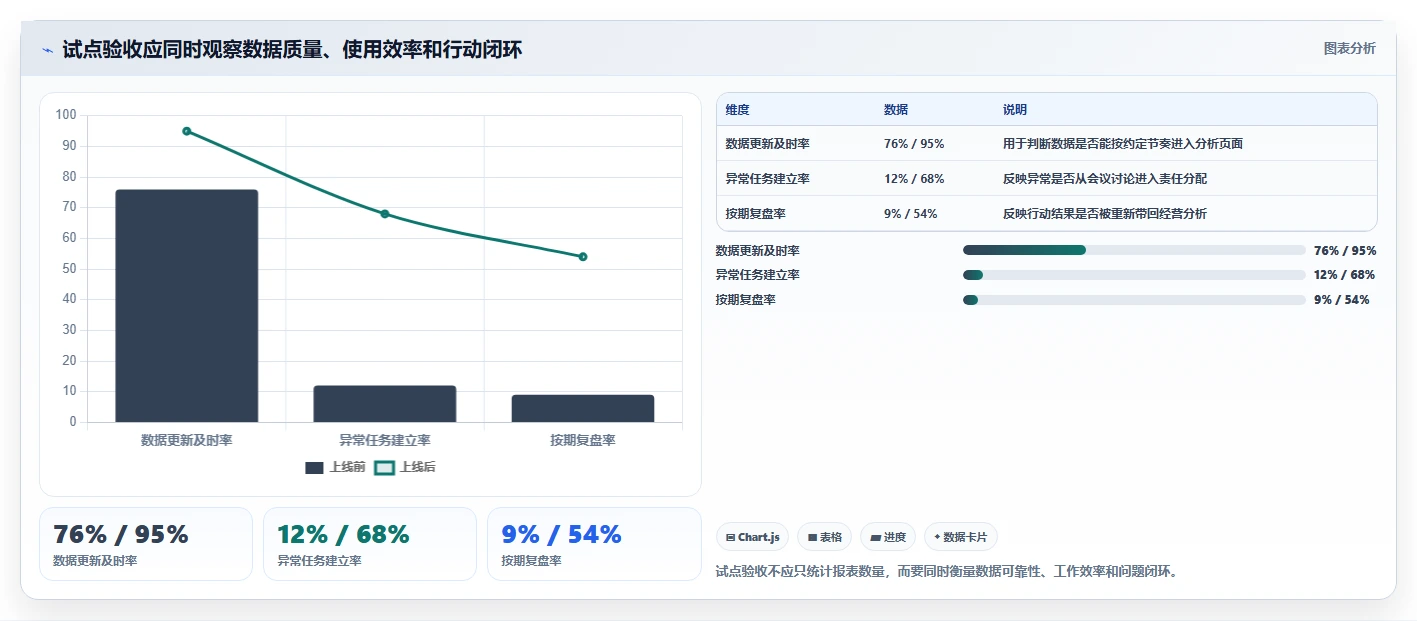
Task: Click x-axis label 异常任务建立率
Action: click(x=385, y=440)
